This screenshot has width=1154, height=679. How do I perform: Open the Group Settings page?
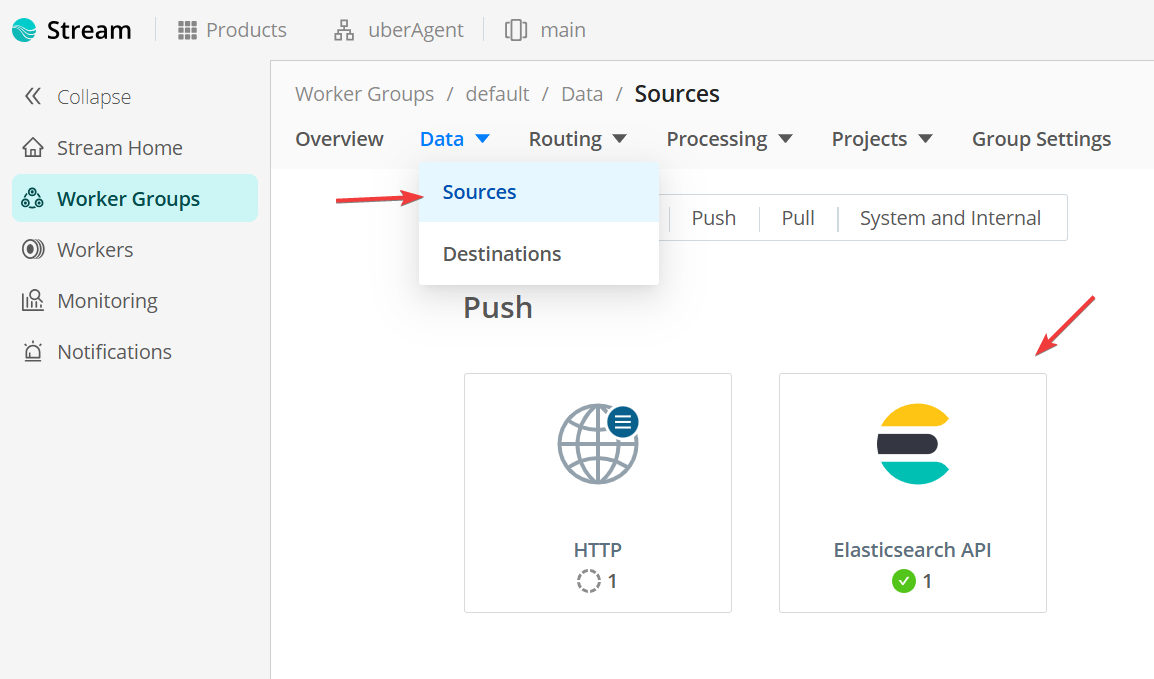tap(1041, 139)
